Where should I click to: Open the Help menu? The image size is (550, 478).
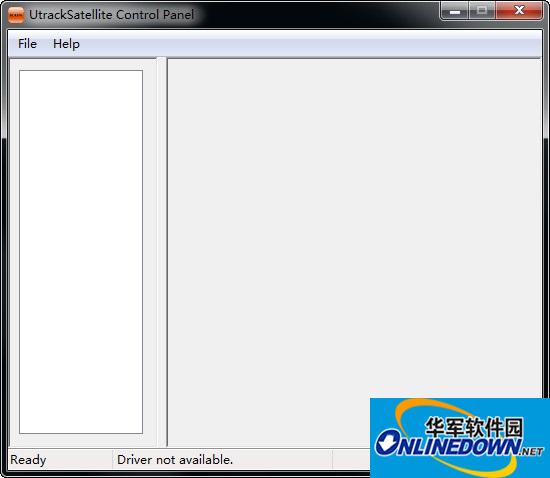(66, 44)
